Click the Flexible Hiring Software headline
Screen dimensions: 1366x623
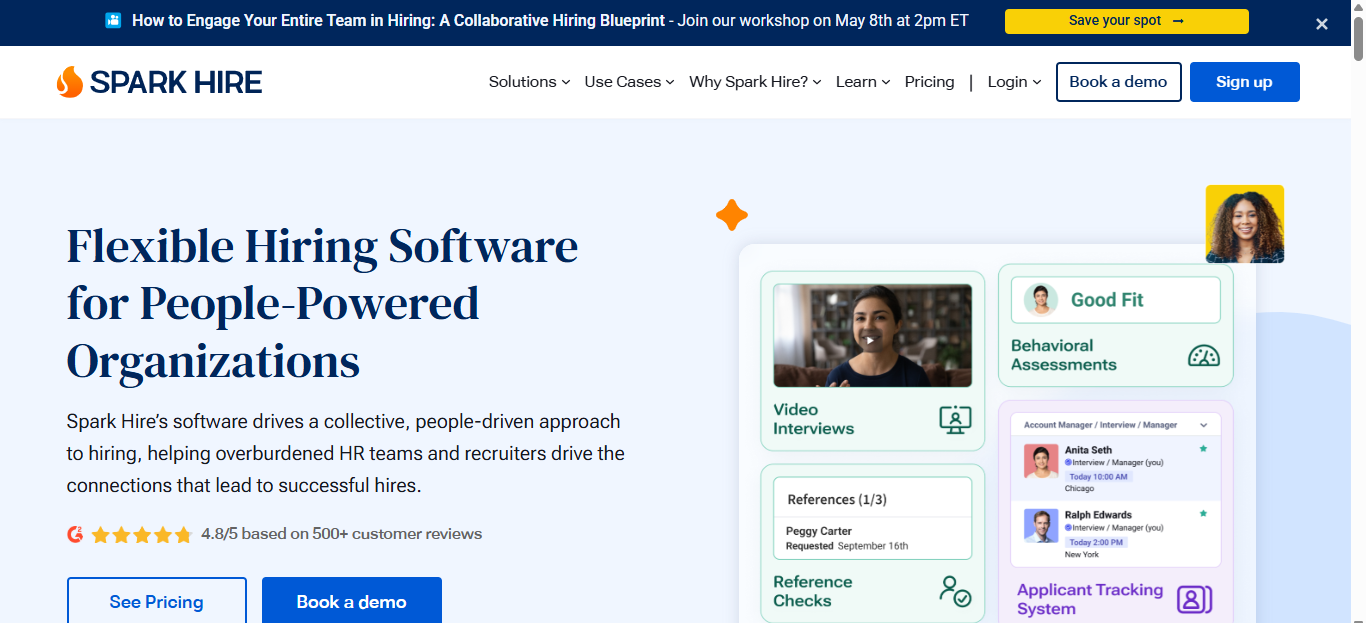click(323, 303)
